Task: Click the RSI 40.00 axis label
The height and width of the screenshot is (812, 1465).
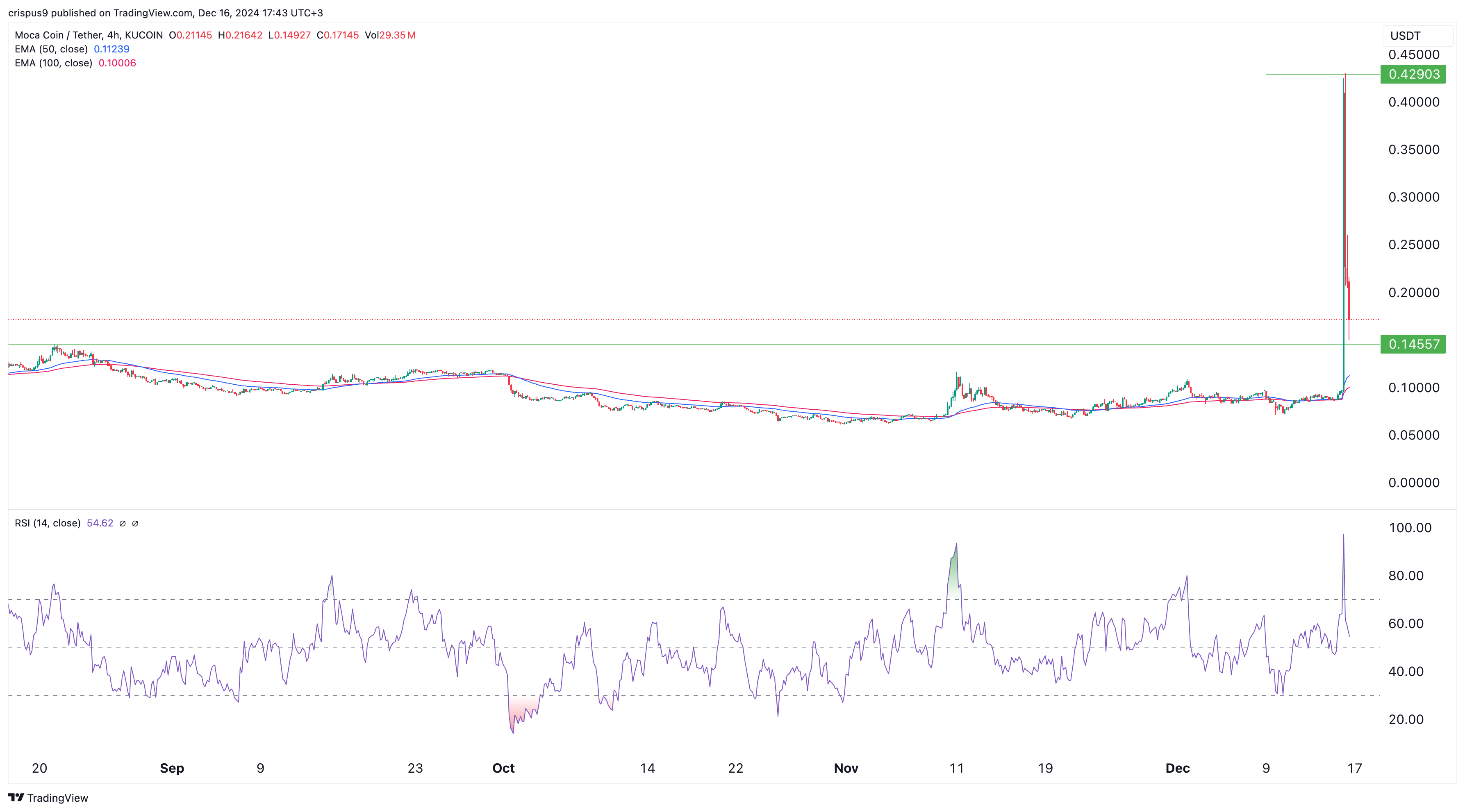Action: click(x=1406, y=671)
